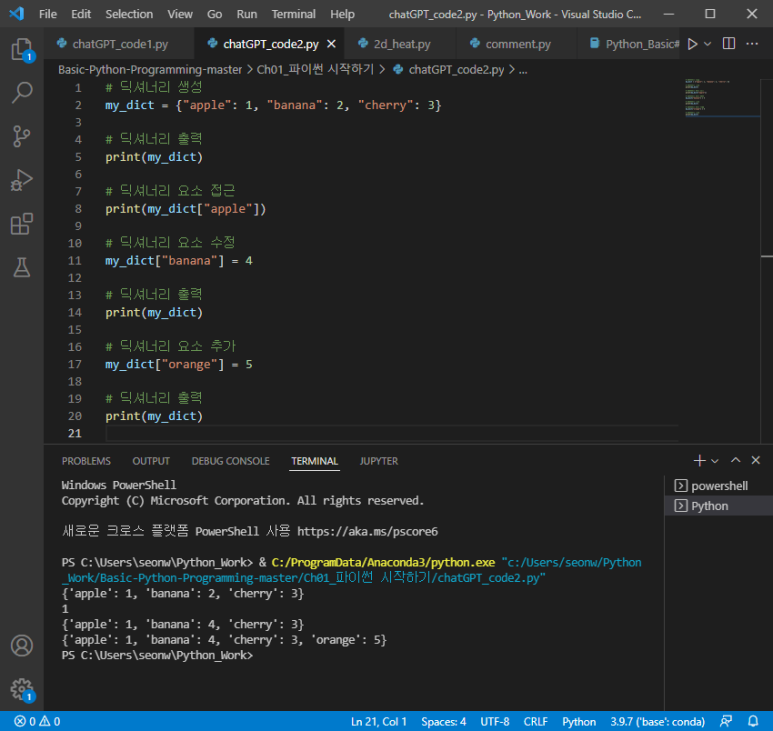This screenshot has width=773, height=731.
Task: Click the code minimap
Action: [720, 98]
